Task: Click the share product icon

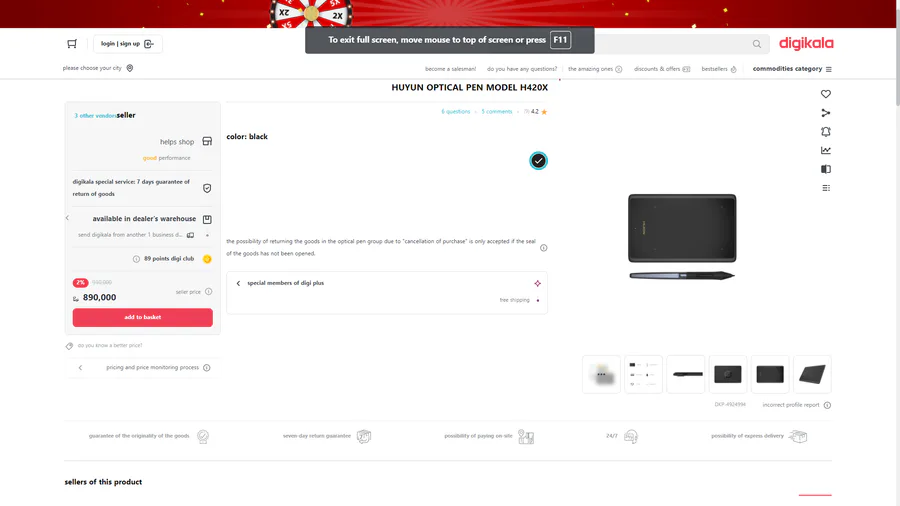Action: (x=825, y=113)
